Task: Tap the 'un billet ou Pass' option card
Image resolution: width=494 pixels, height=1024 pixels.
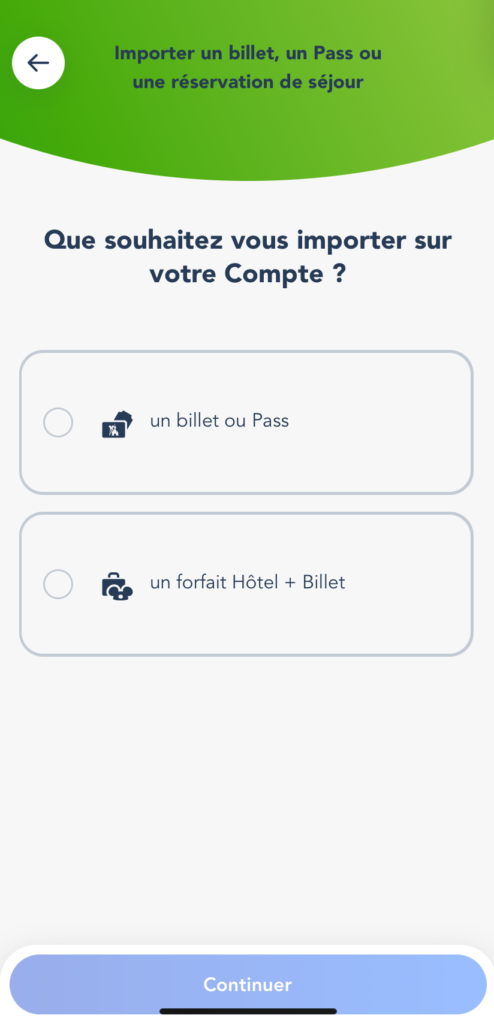Action: click(246, 423)
